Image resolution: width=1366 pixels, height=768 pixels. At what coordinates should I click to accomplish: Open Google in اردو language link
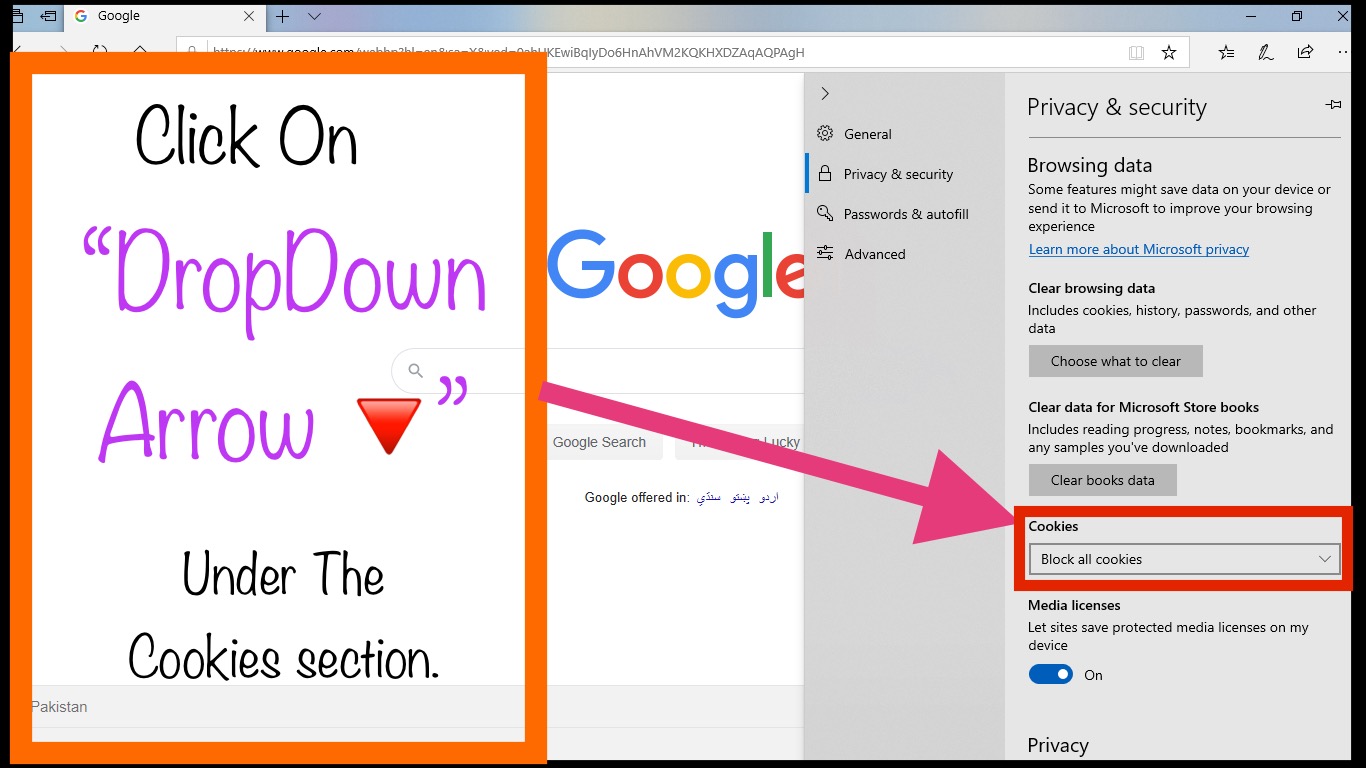[768, 497]
